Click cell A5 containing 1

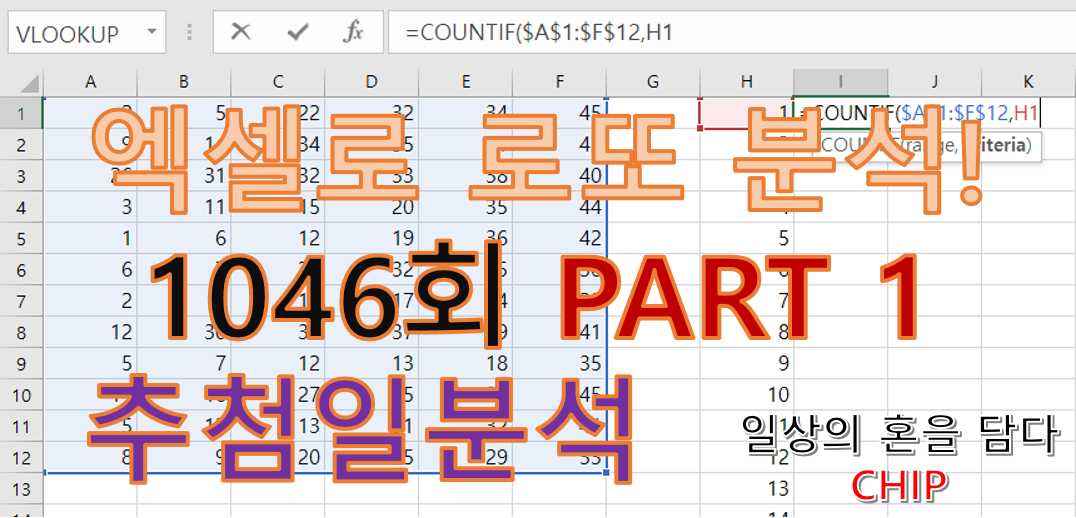click(90, 238)
